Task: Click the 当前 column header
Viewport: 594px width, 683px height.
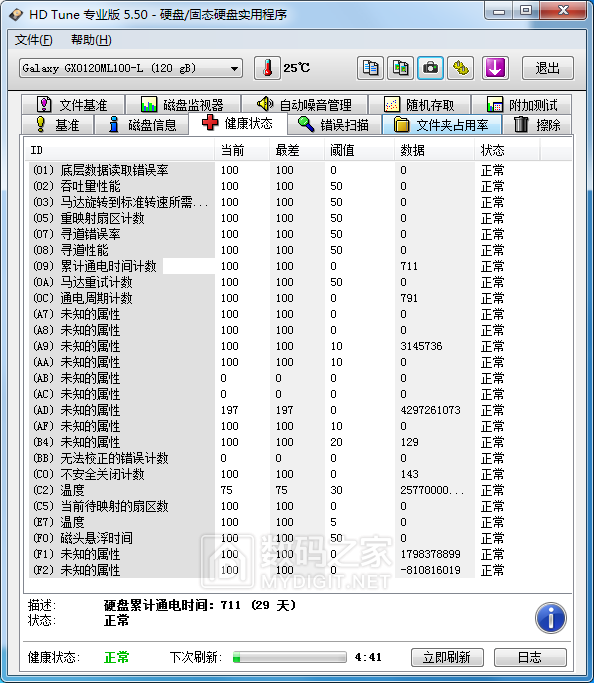Action: [242, 150]
